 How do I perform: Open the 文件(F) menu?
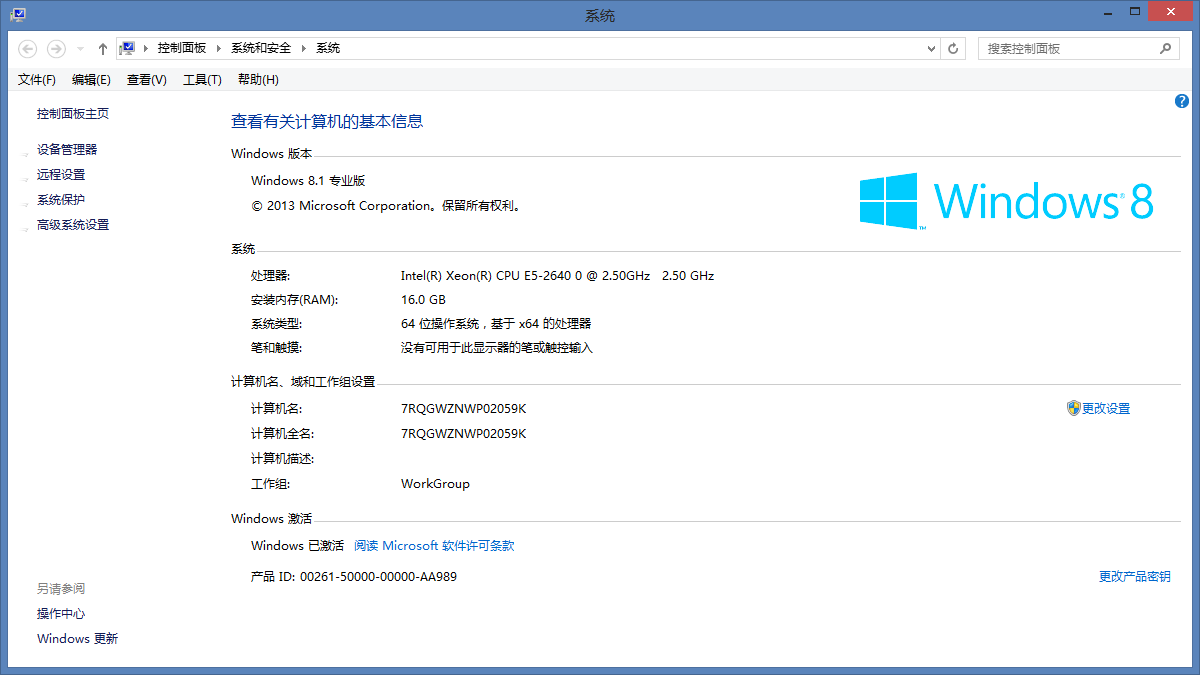pyautogui.click(x=37, y=80)
